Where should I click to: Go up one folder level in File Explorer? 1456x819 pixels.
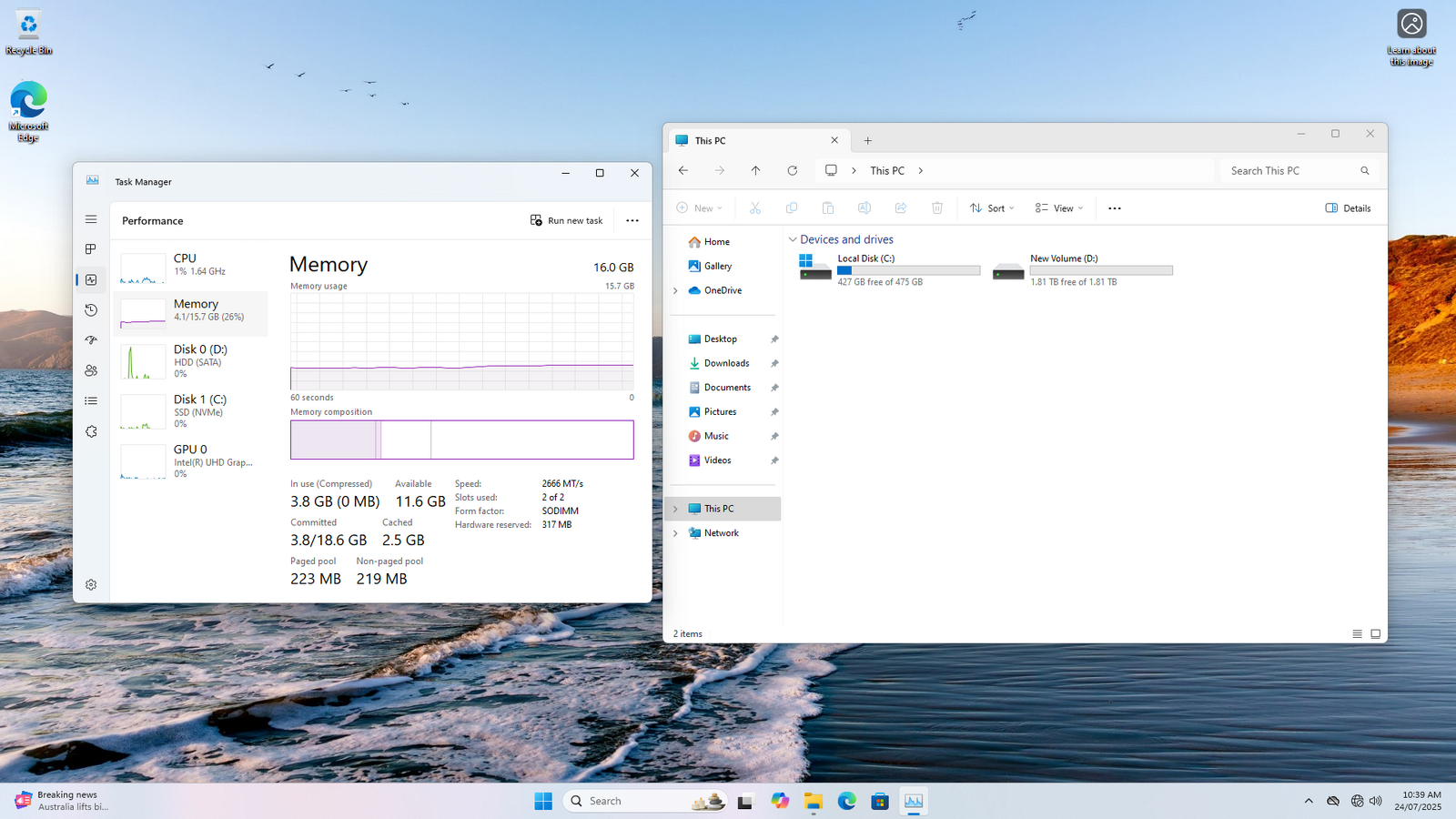click(x=755, y=170)
